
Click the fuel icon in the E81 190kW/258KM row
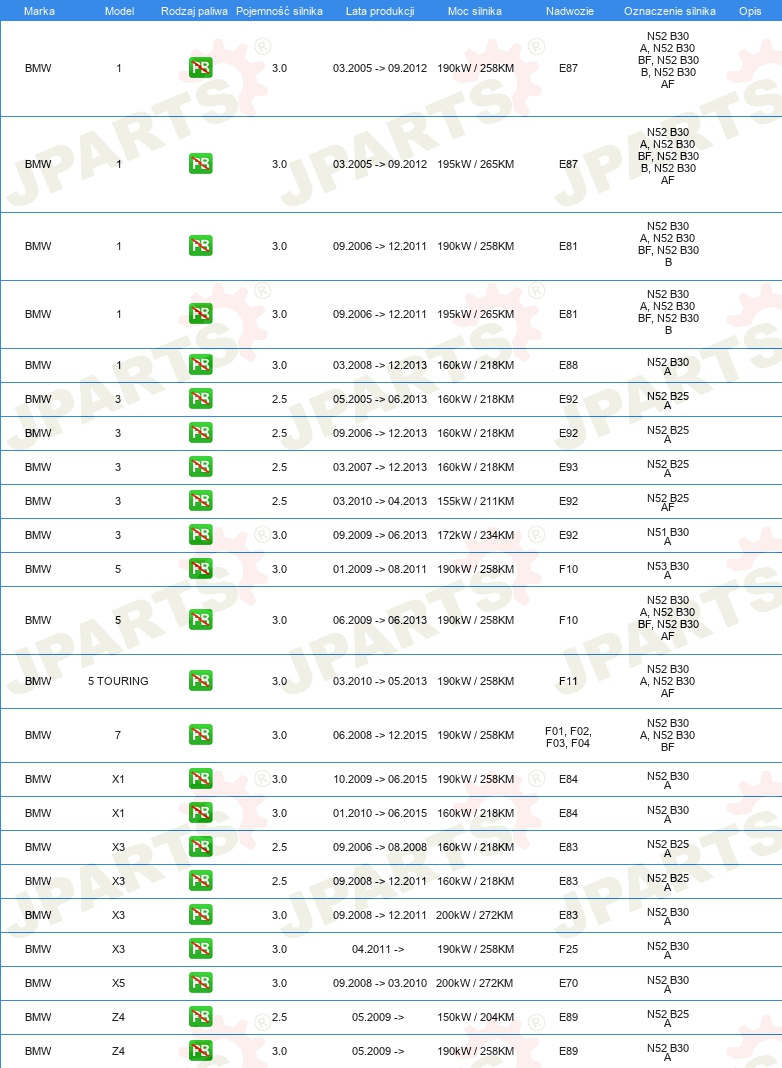[200, 246]
